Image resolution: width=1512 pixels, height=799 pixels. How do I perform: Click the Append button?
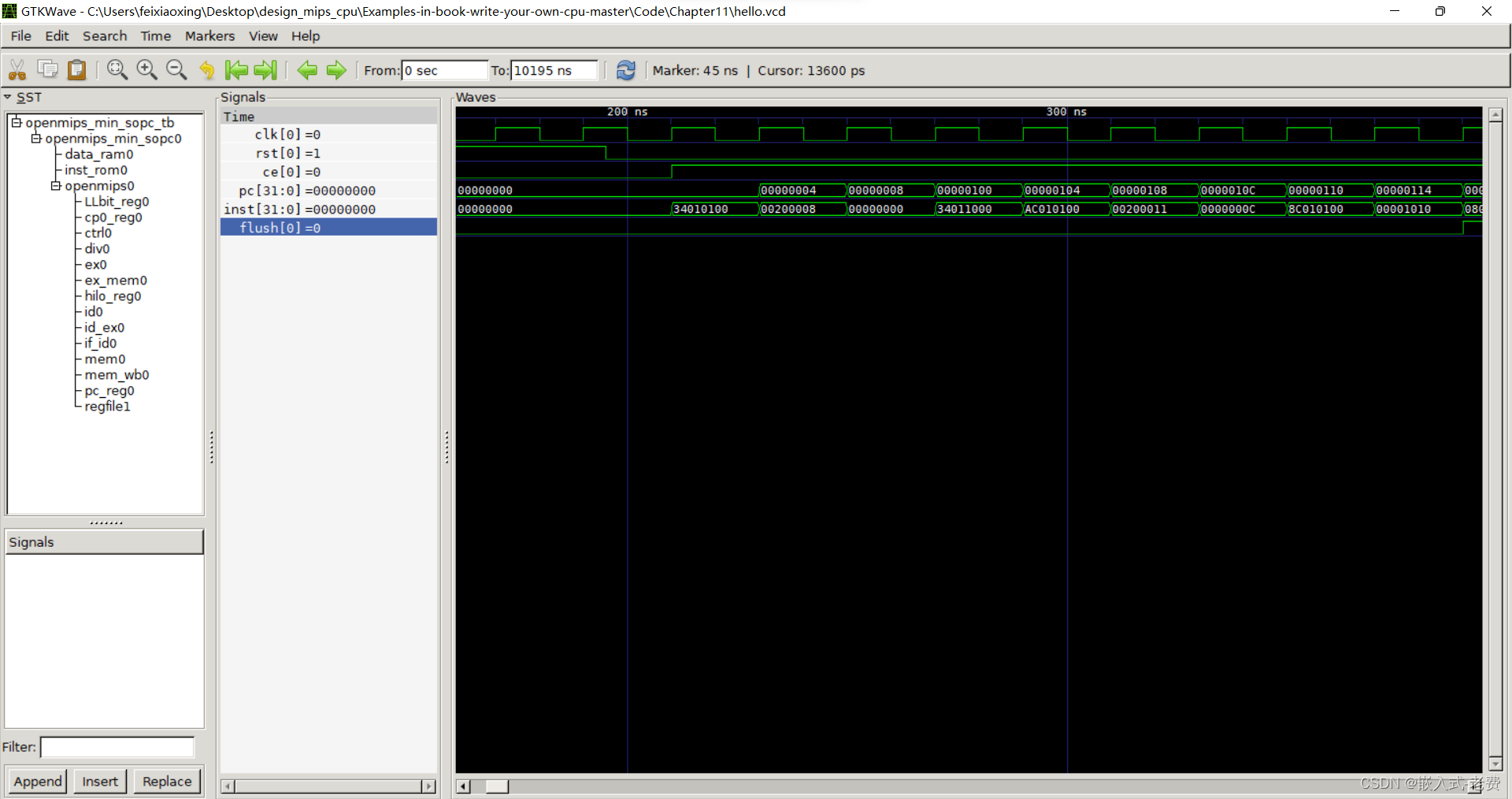tap(38, 781)
